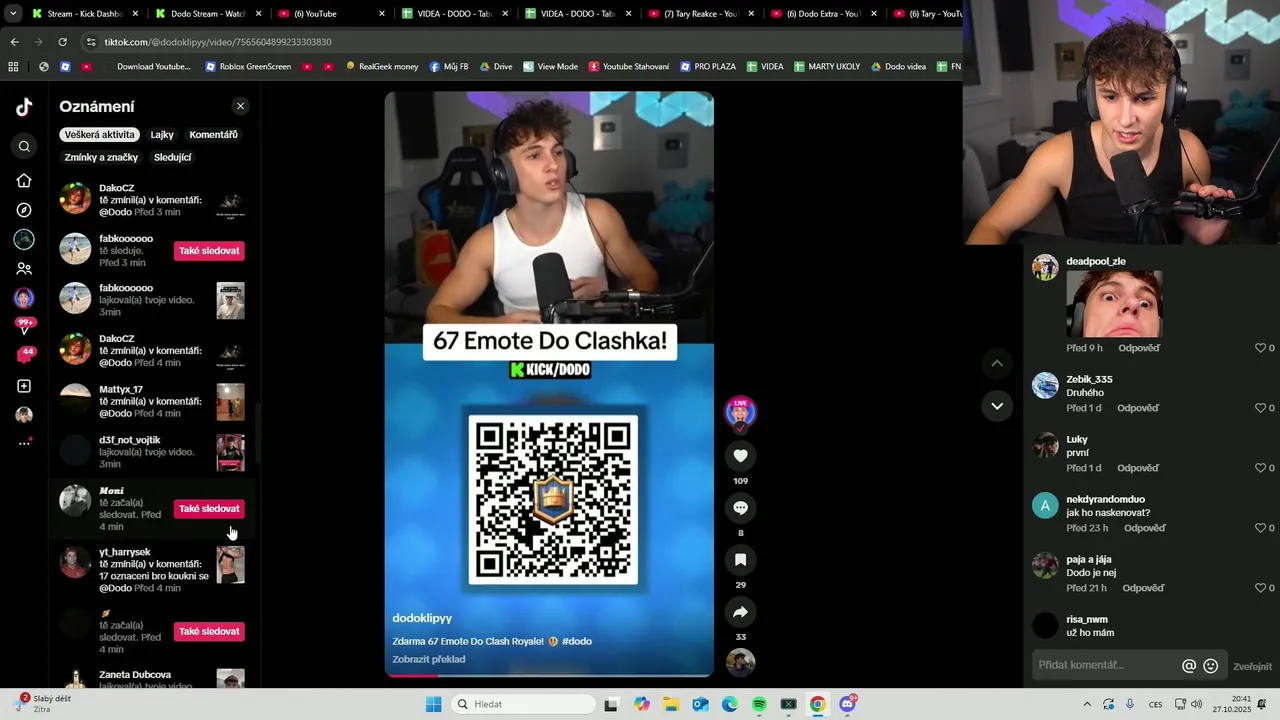The height and width of the screenshot is (720, 1280).
Task: Open Spotify from the taskbar
Action: (x=759, y=705)
